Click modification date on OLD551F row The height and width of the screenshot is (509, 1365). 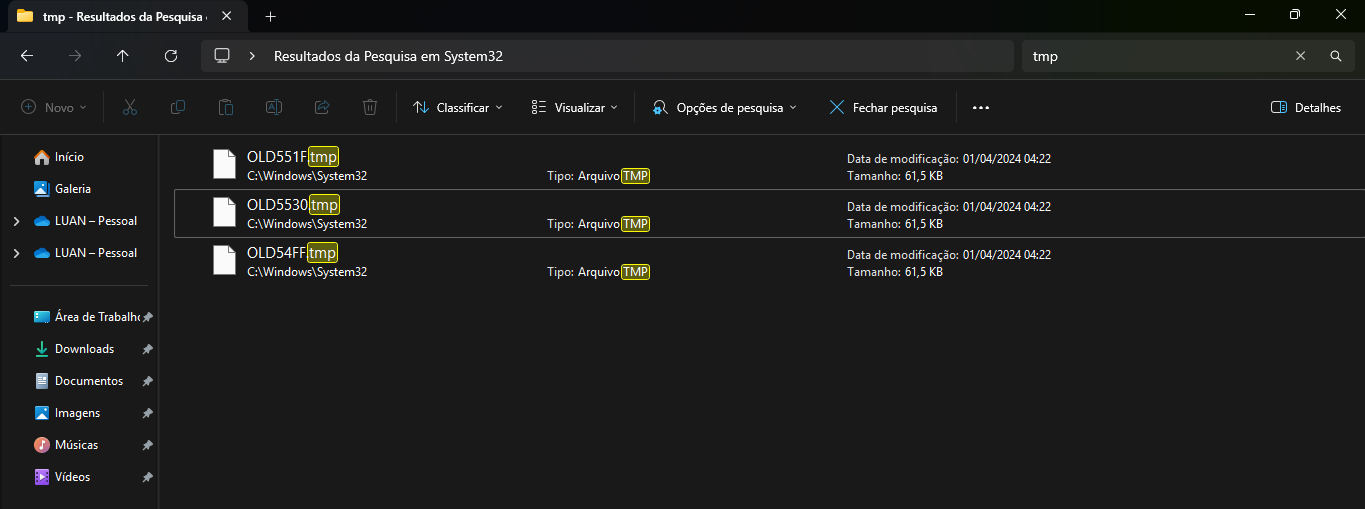[x=948, y=158]
